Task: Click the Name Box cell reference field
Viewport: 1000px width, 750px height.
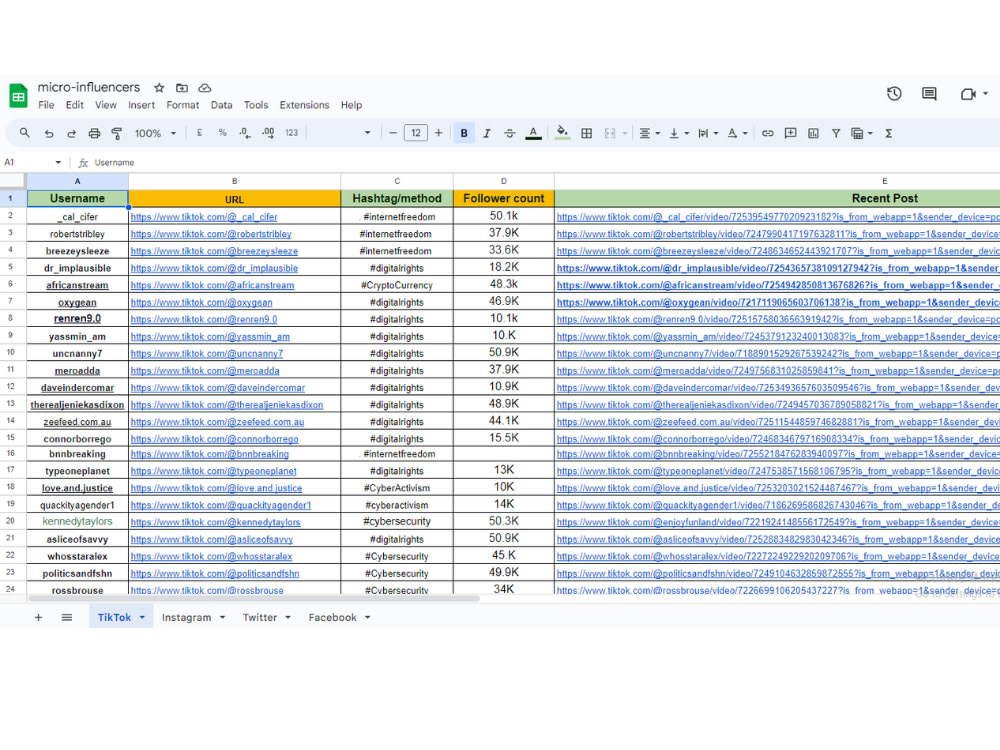Action: [x=30, y=162]
